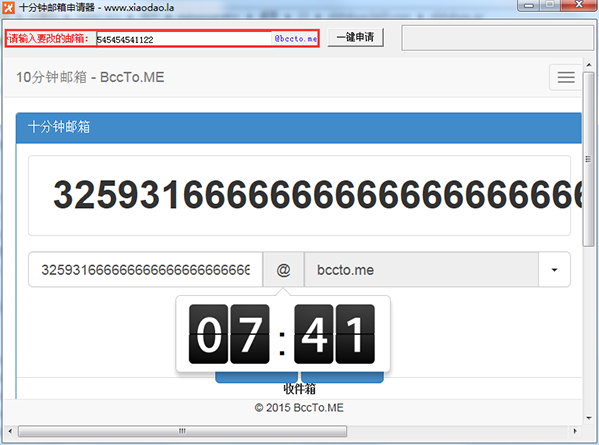Click the down arrow of vertical scrollbar
Screen dimensions: 599x445
tap(589, 417)
